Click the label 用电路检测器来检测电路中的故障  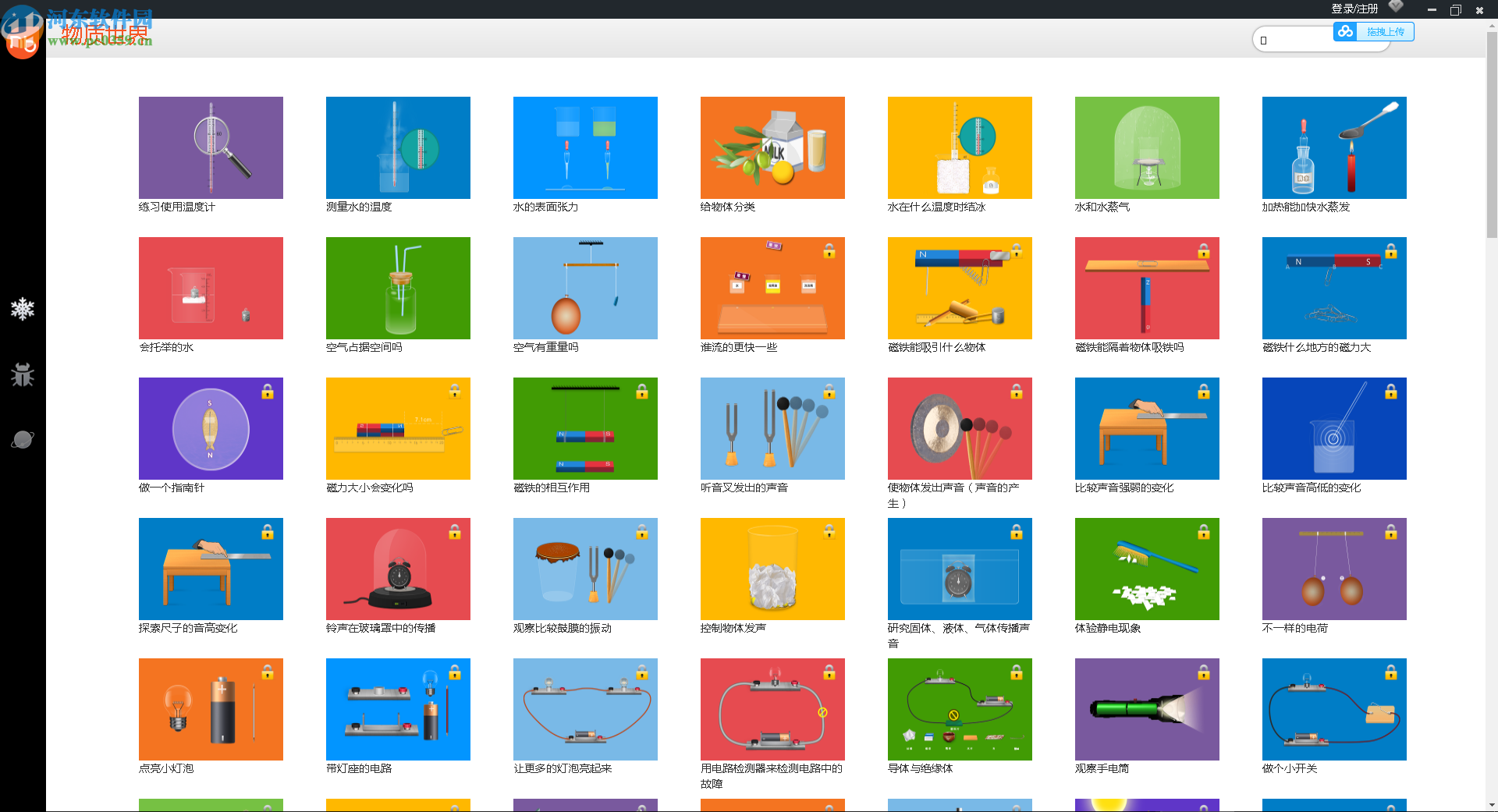(x=772, y=776)
